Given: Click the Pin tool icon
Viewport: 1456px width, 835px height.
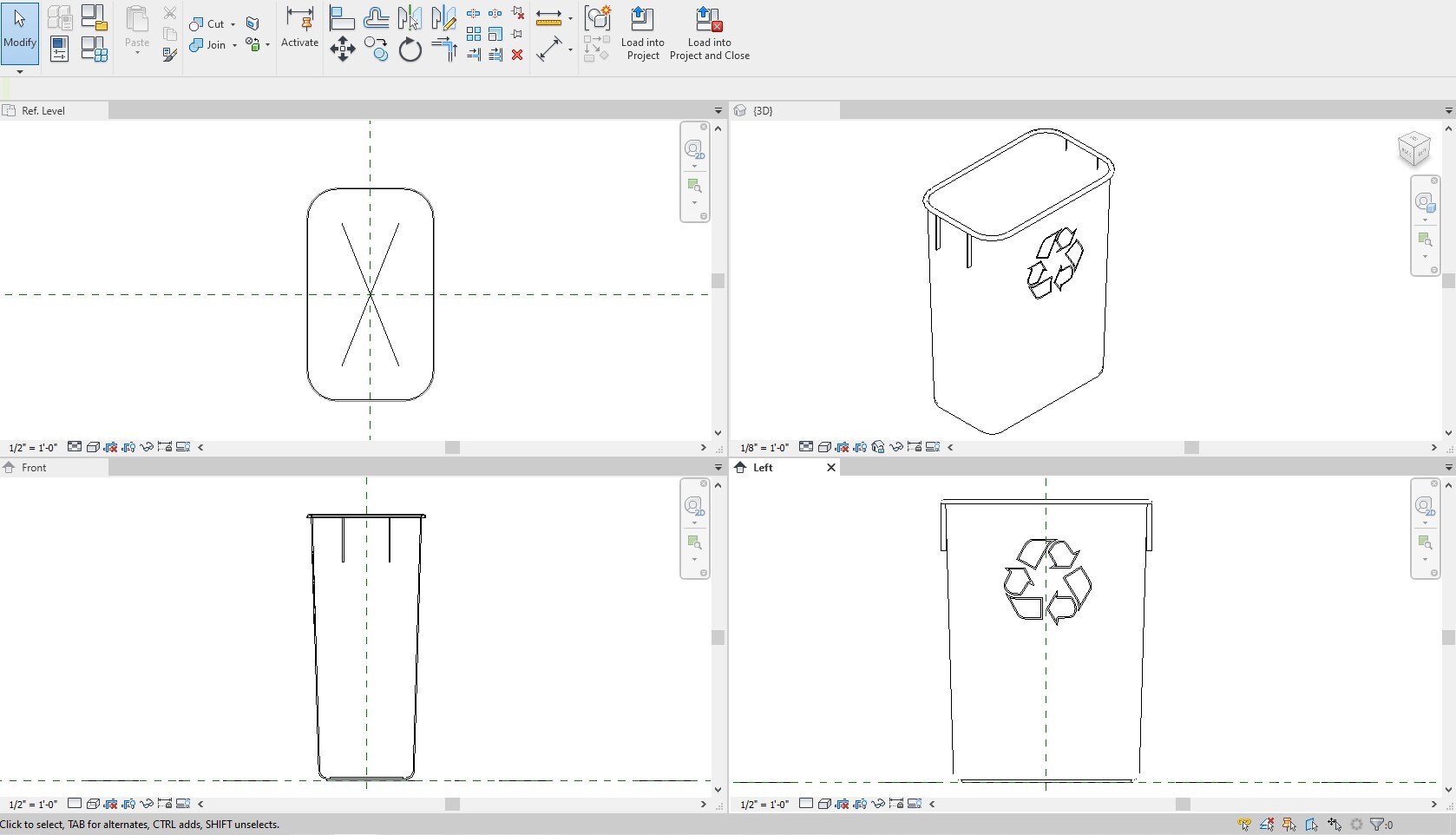Looking at the screenshot, I should [518, 34].
